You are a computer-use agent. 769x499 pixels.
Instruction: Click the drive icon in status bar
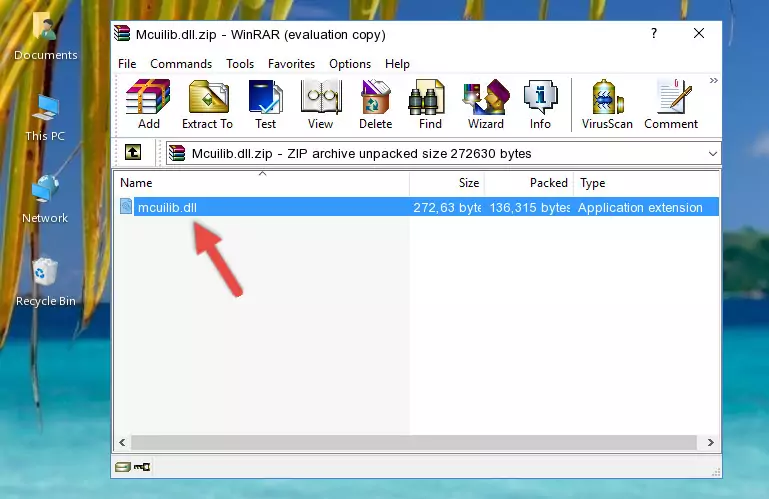point(123,467)
